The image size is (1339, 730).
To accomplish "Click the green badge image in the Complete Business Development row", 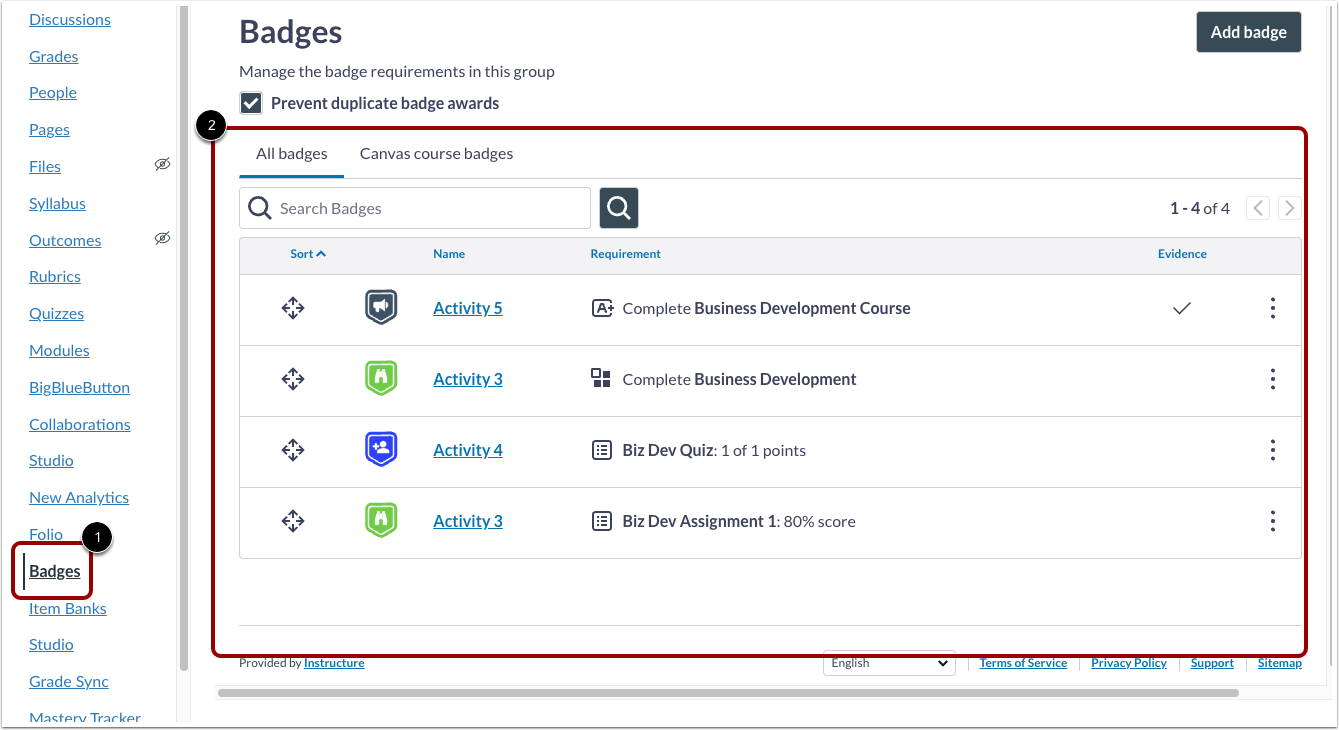I will point(381,379).
